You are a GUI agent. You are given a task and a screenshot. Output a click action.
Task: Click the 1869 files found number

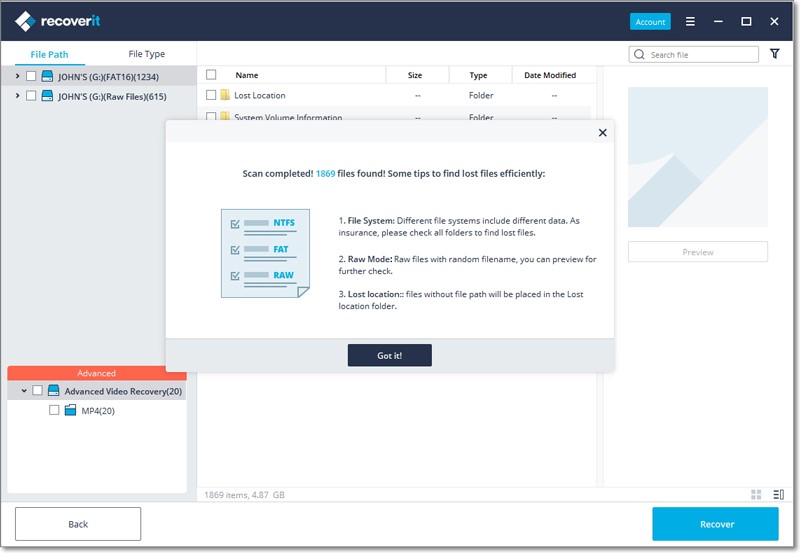[x=326, y=173]
